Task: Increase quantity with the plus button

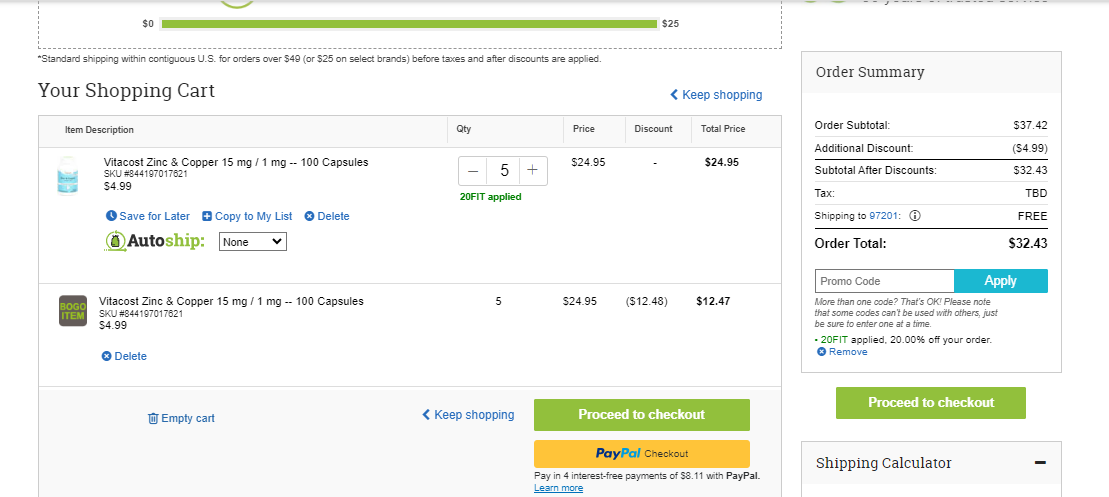Action: point(533,171)
